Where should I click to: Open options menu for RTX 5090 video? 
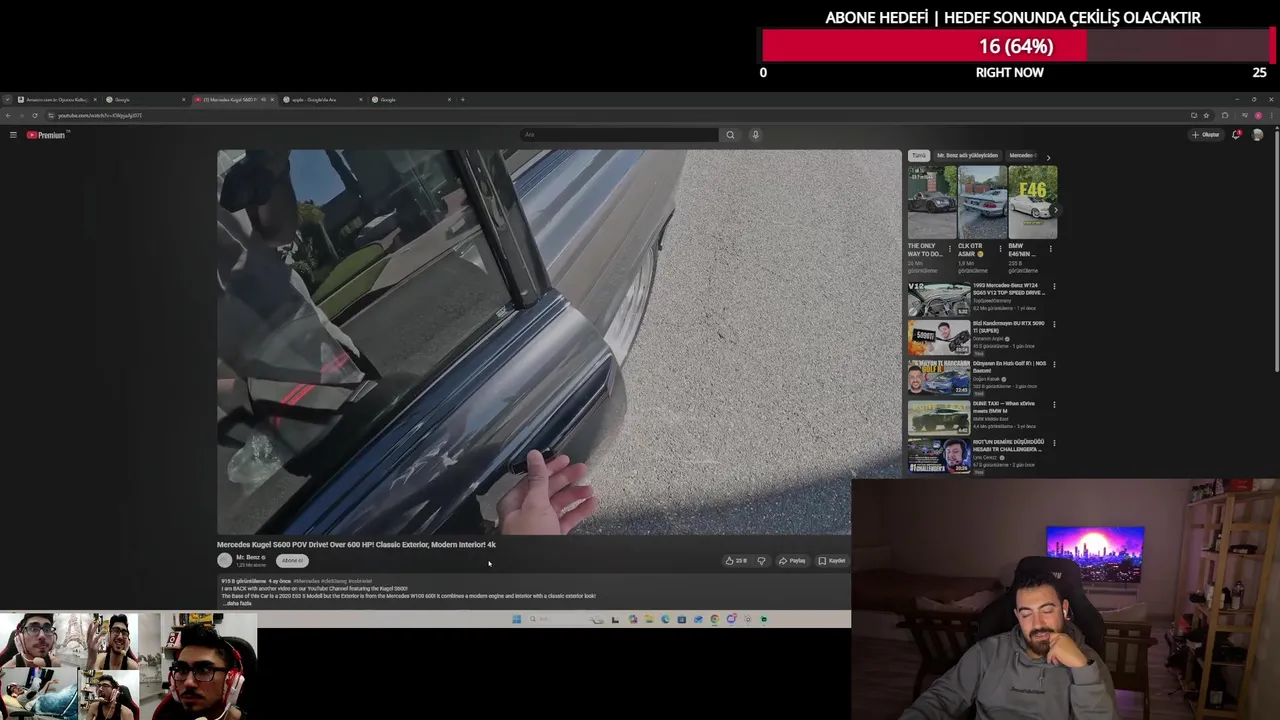coord(1054,325)
